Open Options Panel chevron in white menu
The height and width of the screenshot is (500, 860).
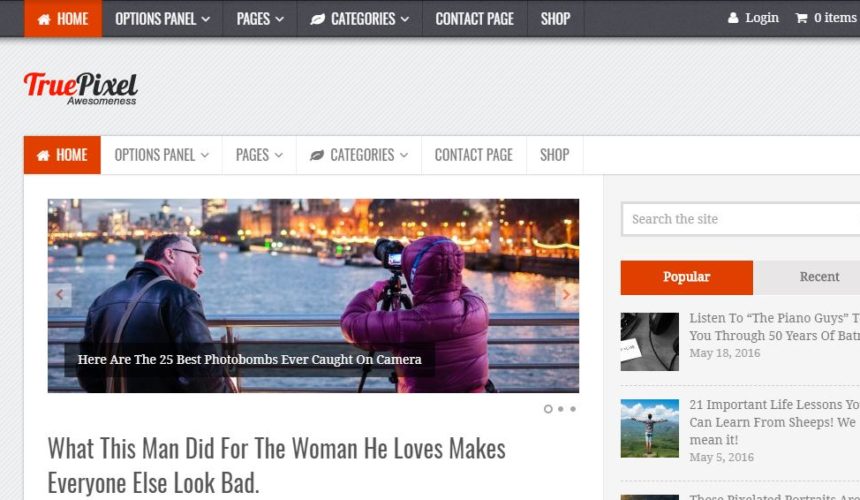205,155
